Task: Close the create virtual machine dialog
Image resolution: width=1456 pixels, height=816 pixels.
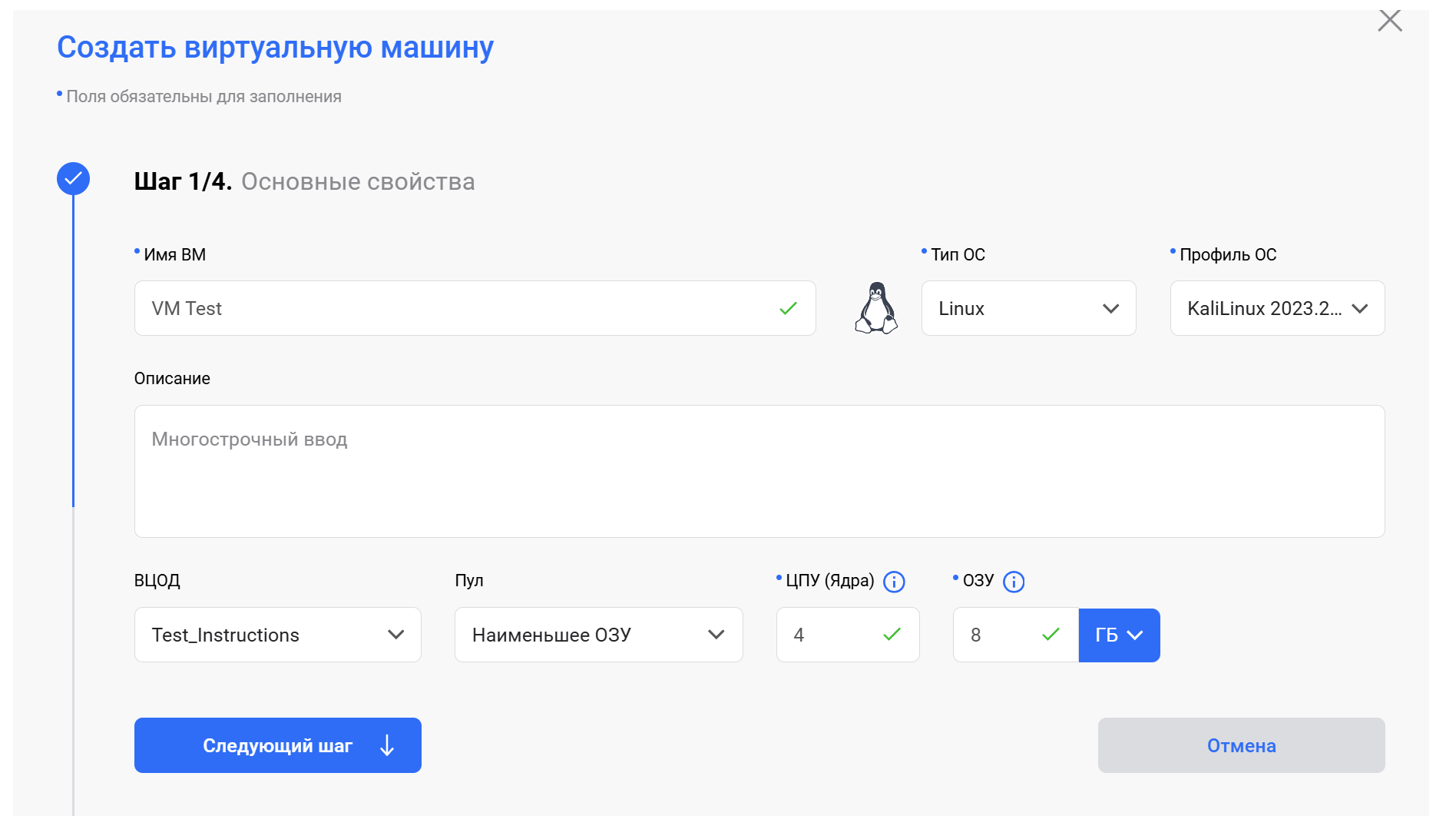Action: [1390, 21]
